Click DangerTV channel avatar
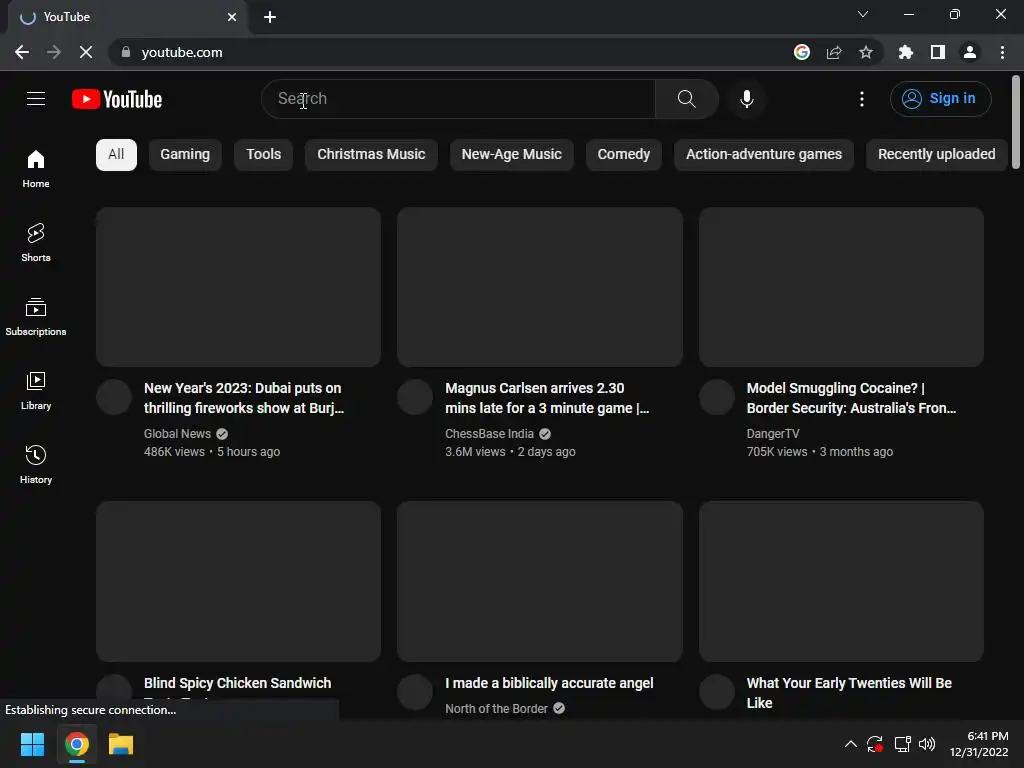 click(x=717, y=397)
